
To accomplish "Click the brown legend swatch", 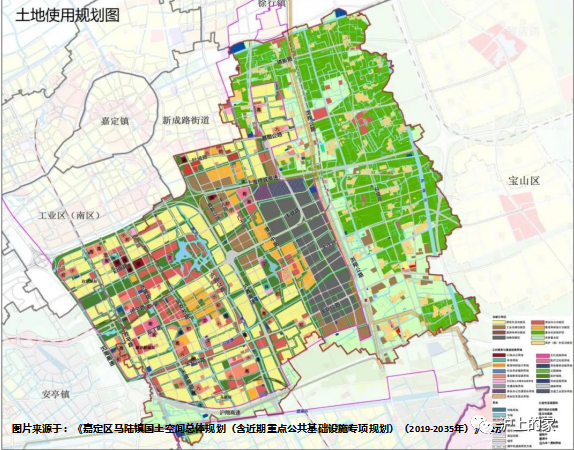I will coord(499,327).
